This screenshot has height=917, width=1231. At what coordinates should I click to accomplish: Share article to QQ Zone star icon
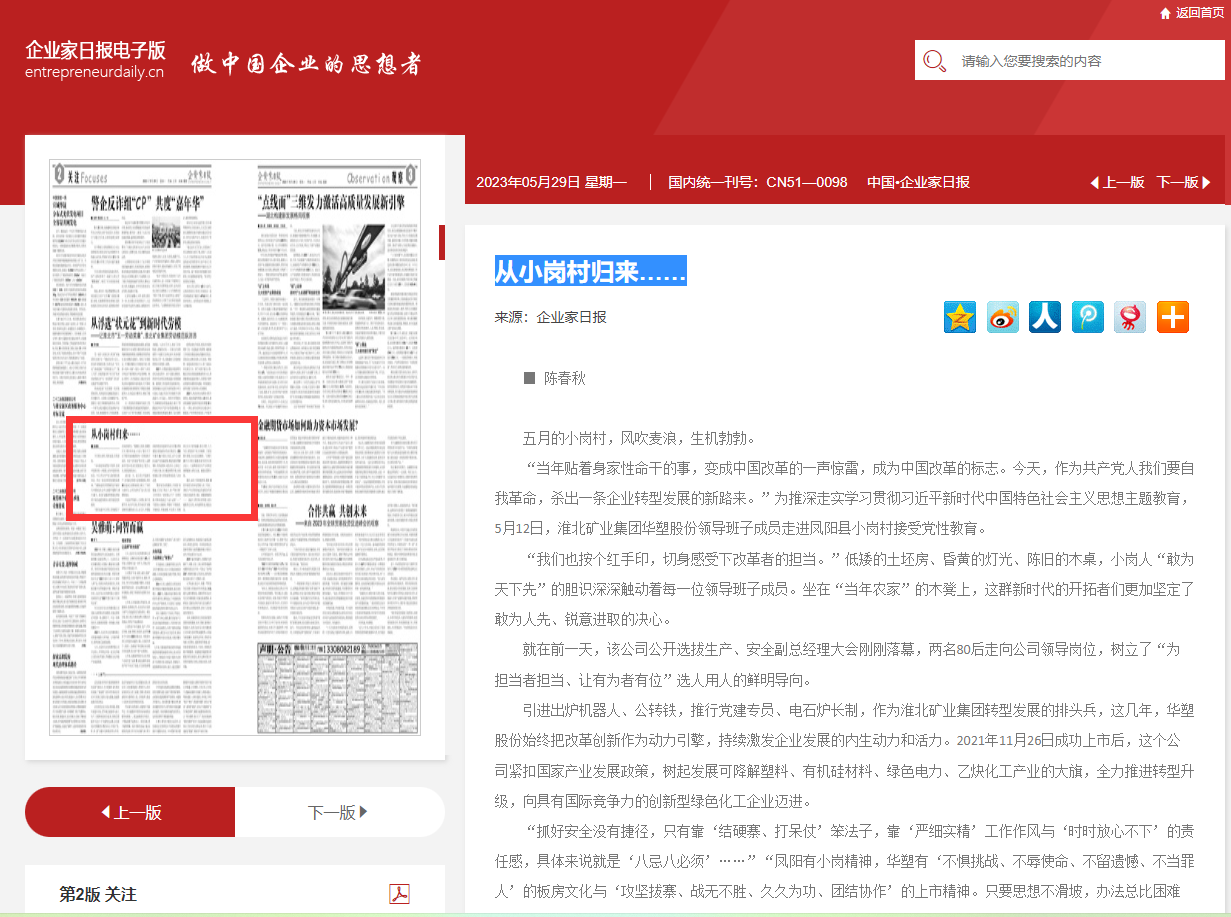pos(959,317)
